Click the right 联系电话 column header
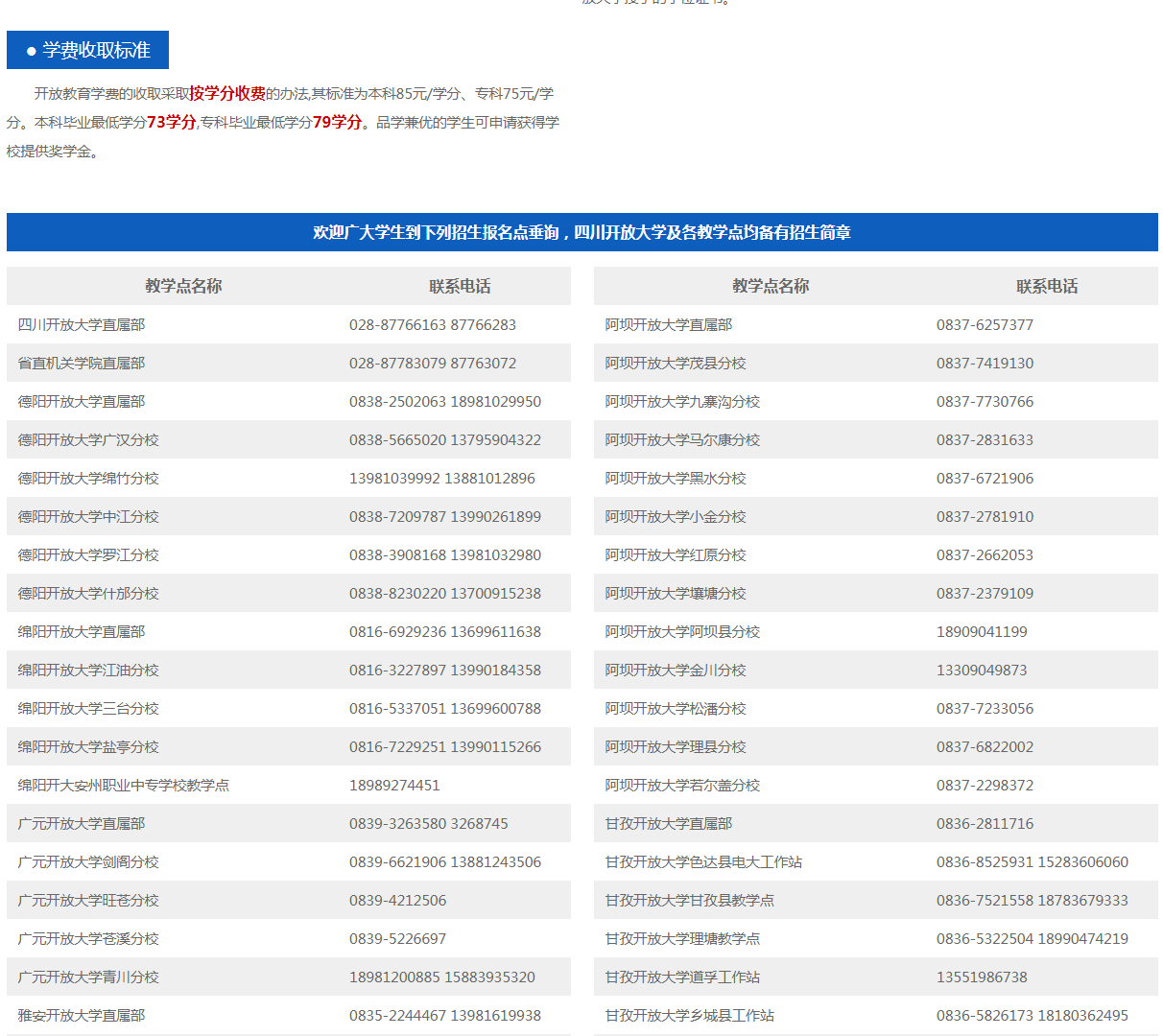This screenshot has height=1036, width=1163. coord(1045,286)
